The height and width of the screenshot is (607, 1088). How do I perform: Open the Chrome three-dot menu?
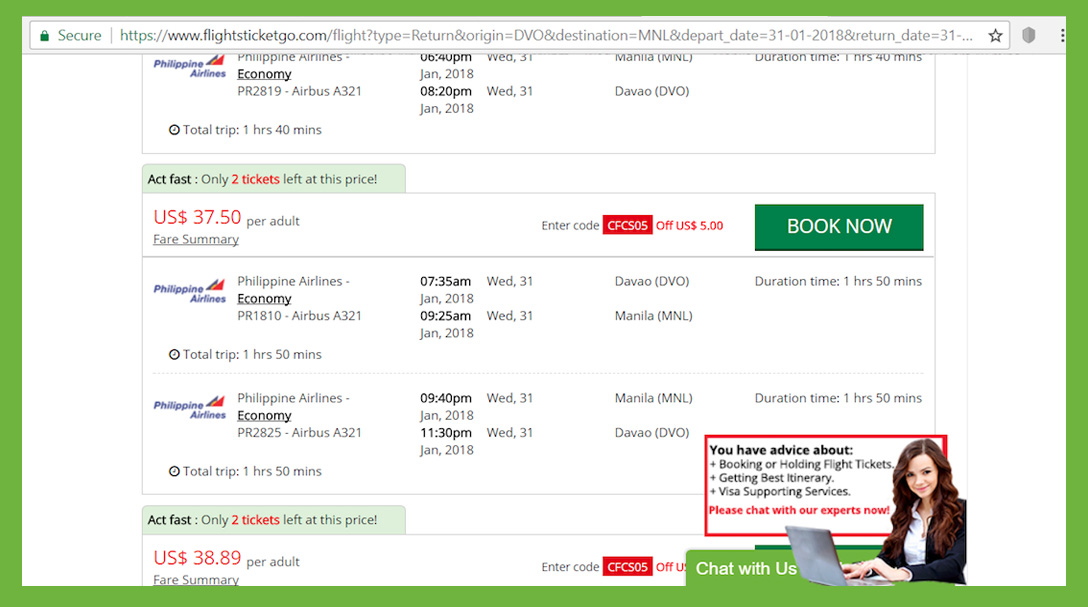click(1062, 35)
